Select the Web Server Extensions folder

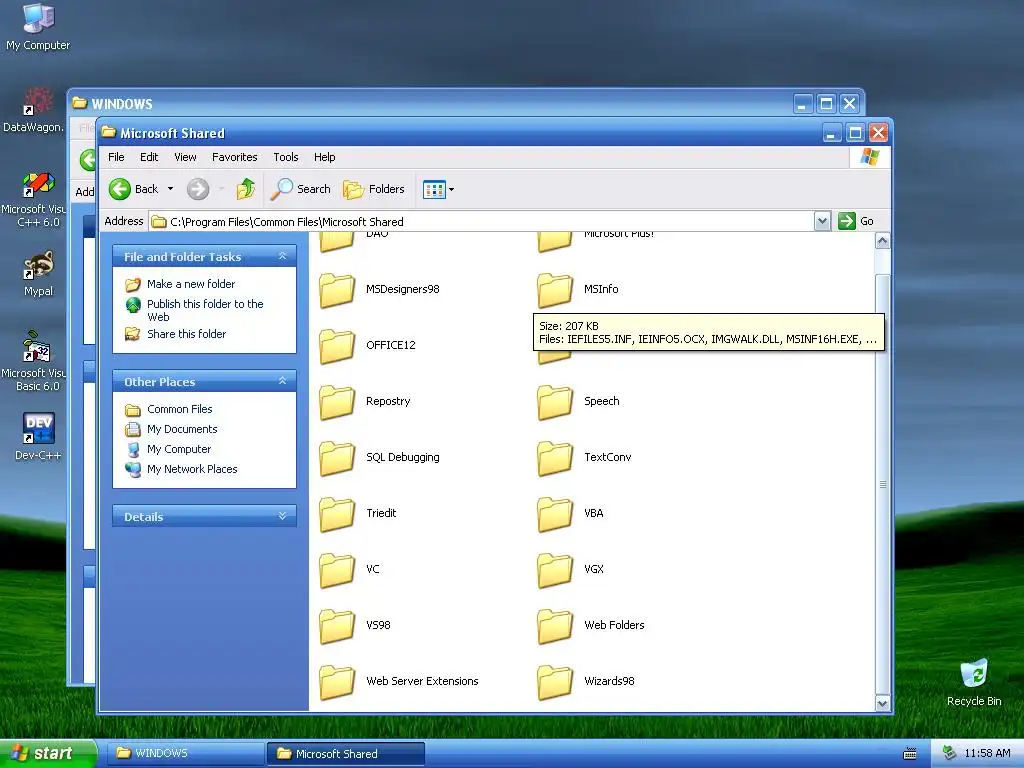click(400, 682)
